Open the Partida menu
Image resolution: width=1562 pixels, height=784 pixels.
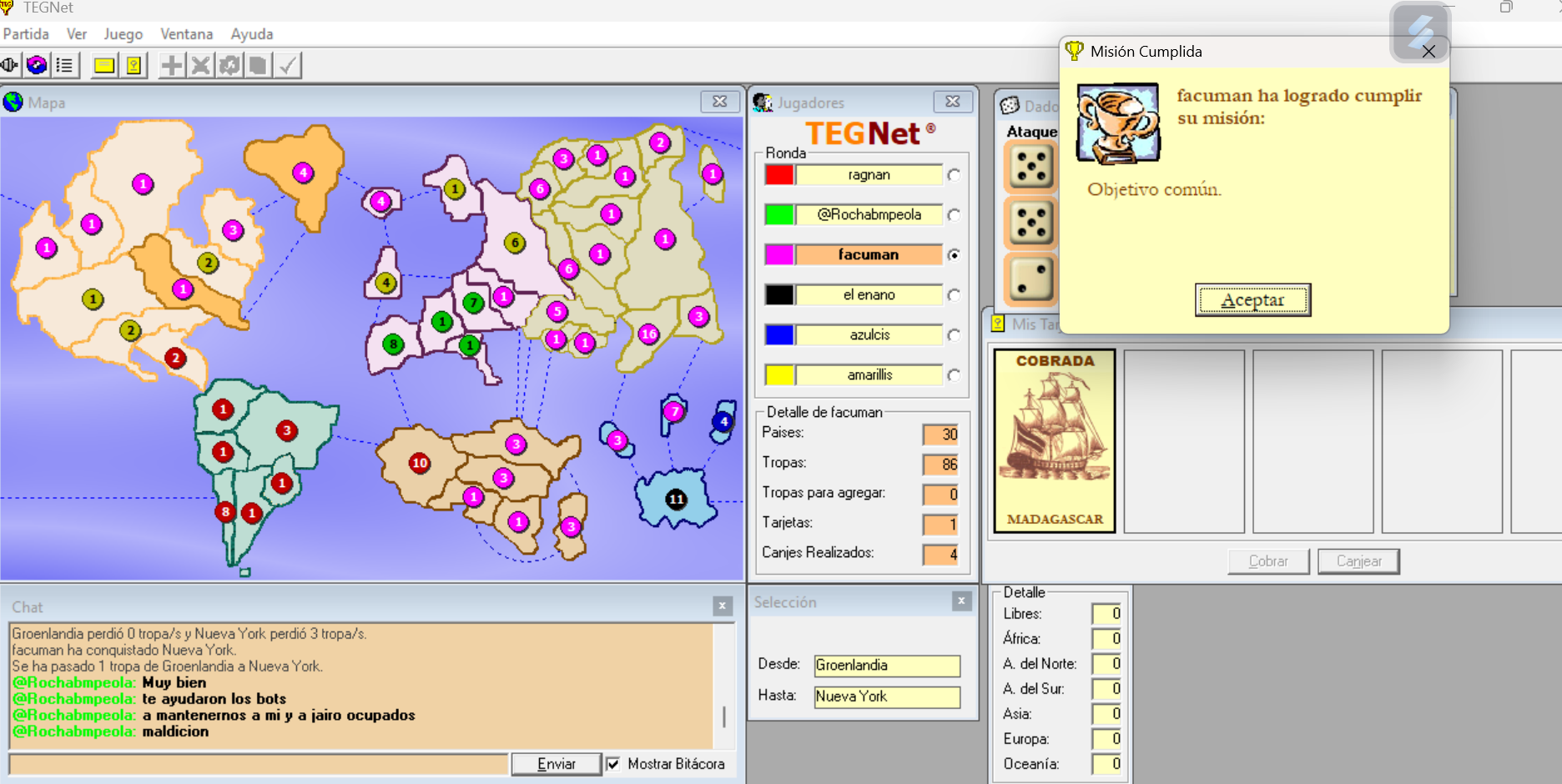point(26,34)
